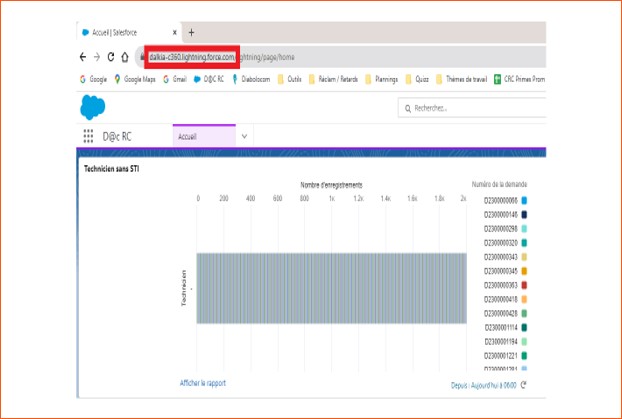
Task: Click the color swatch for D2300000298
Action: point(524,229)
